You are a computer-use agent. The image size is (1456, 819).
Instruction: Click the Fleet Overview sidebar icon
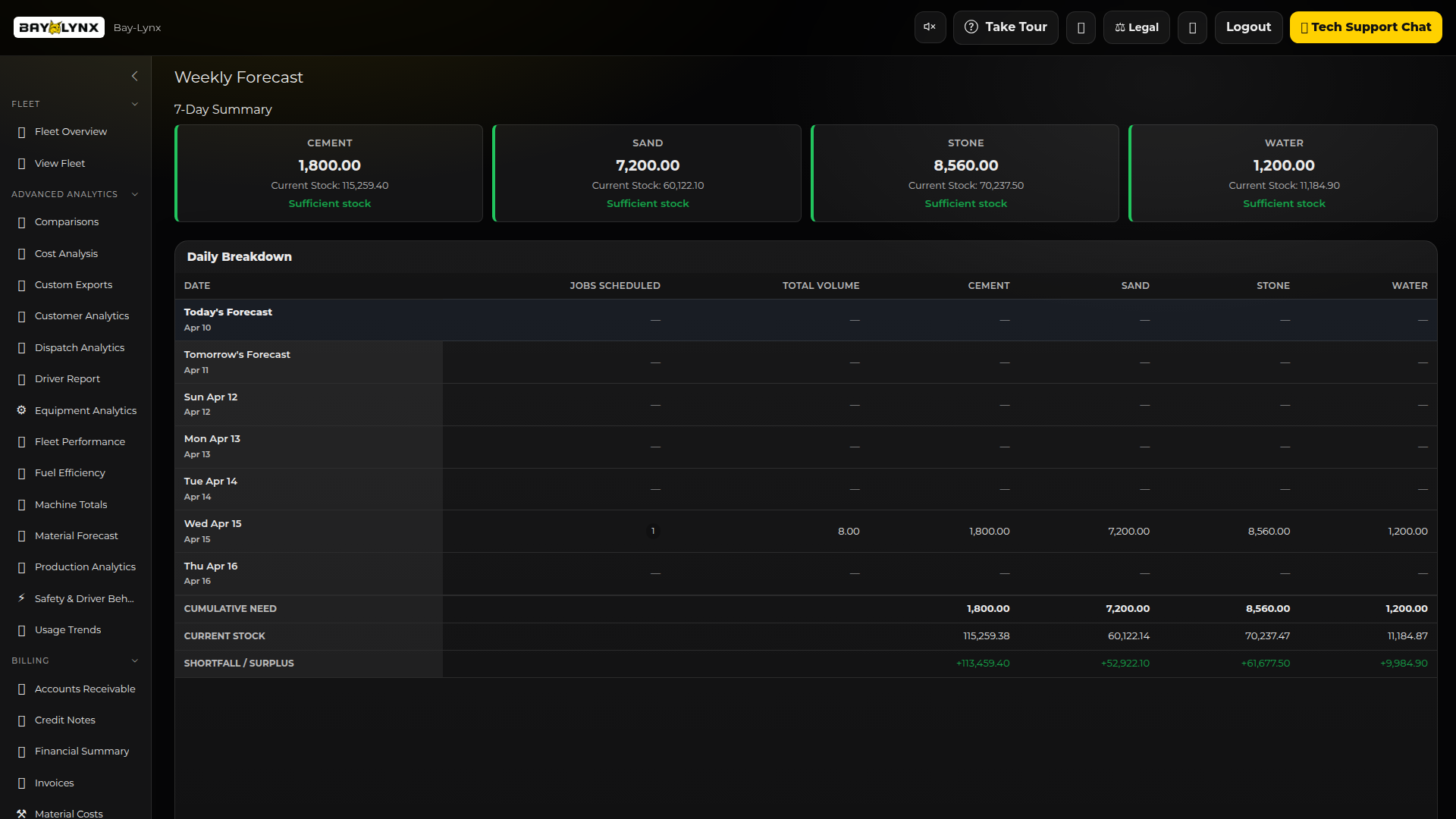(x=21, y=132)
